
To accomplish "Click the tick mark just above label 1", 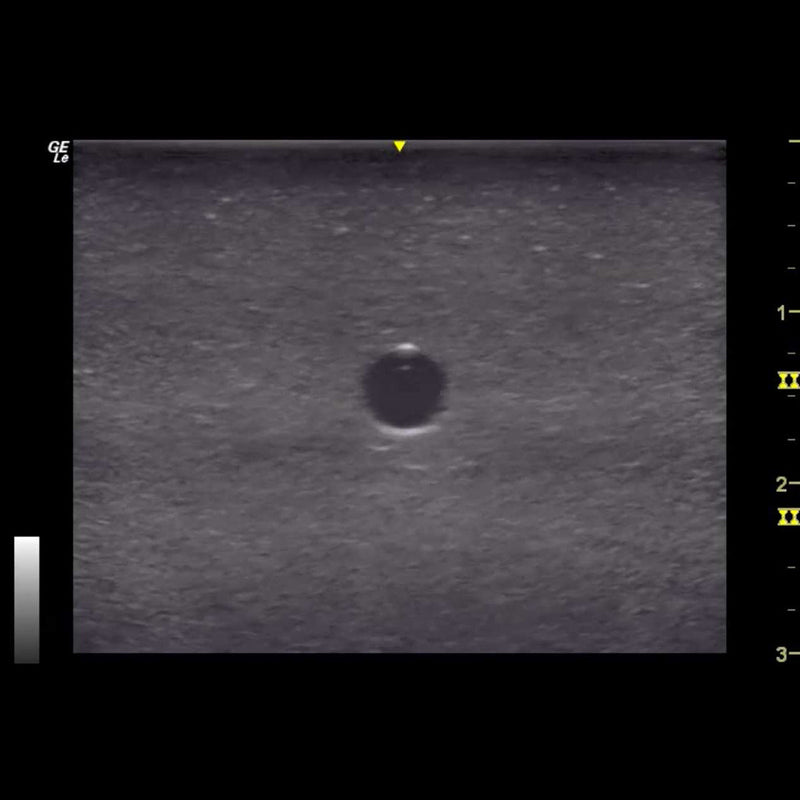I will click(794, 270).
